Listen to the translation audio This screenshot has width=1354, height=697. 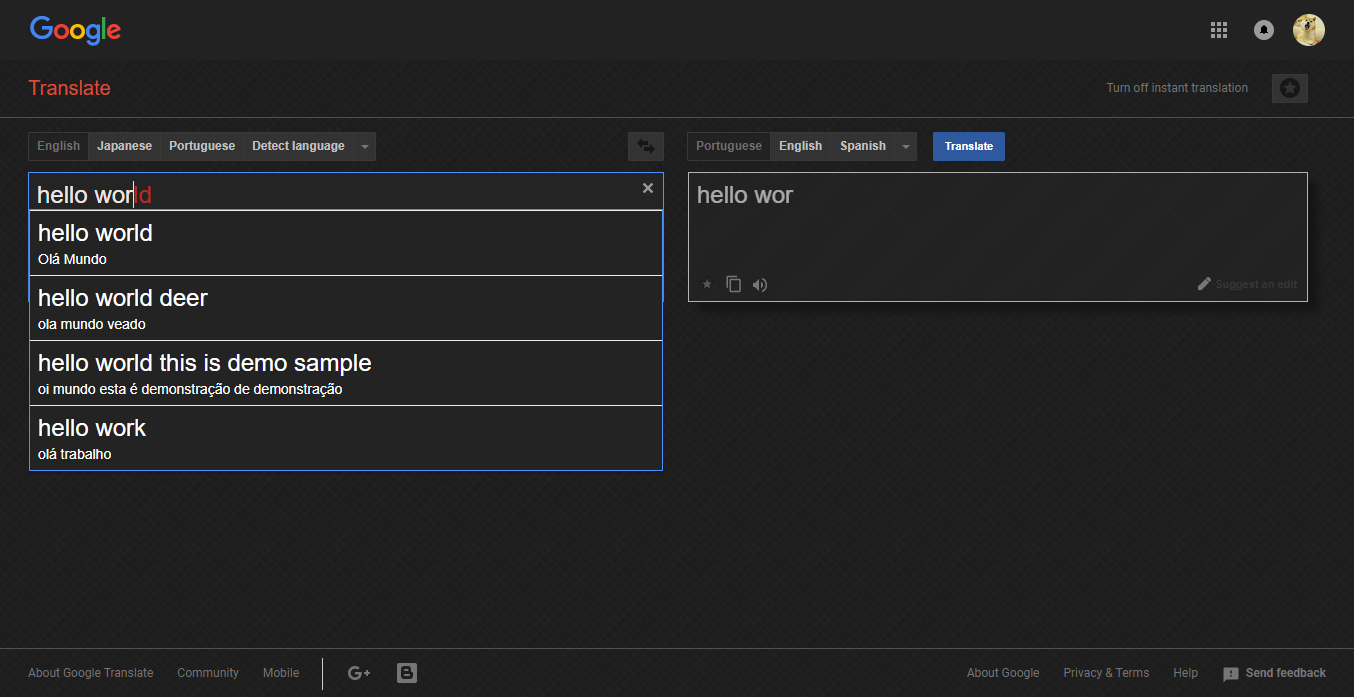pyautogui.click(x=760, y=284)
